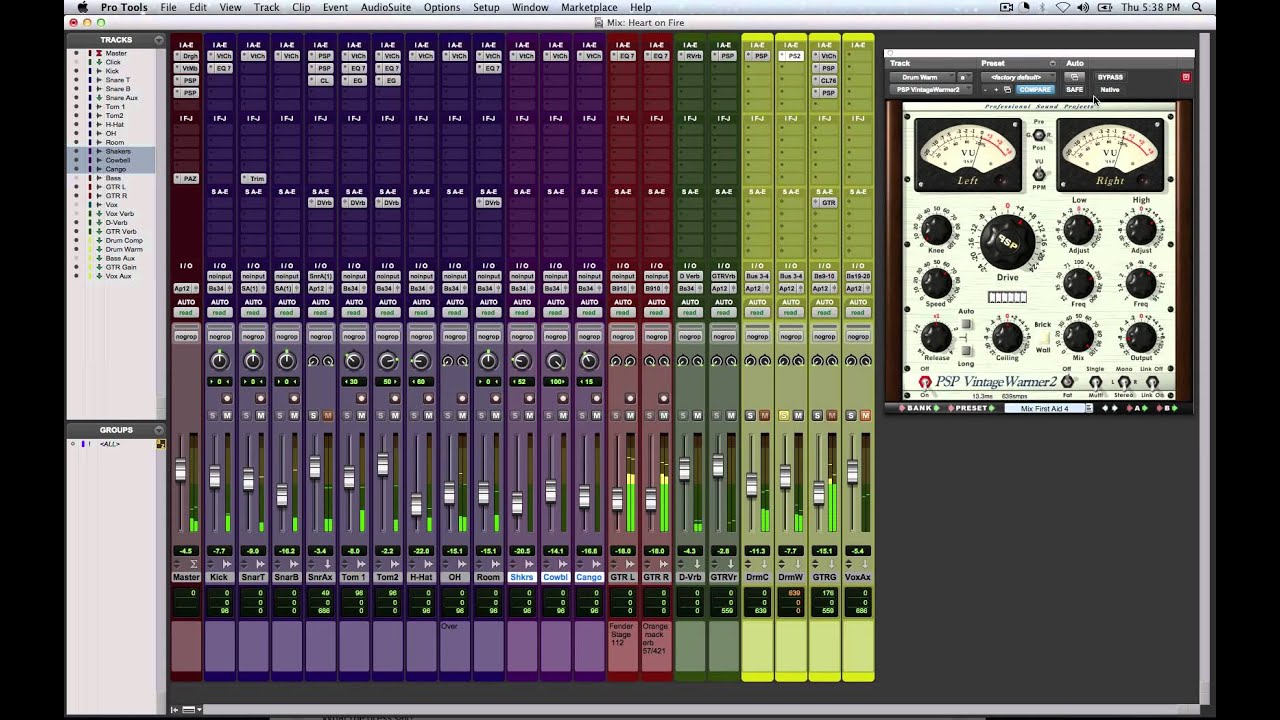Screen dimensions: 1280x720
Task: Click the plugin target button in Auto section
Action: click(1075, 77)
